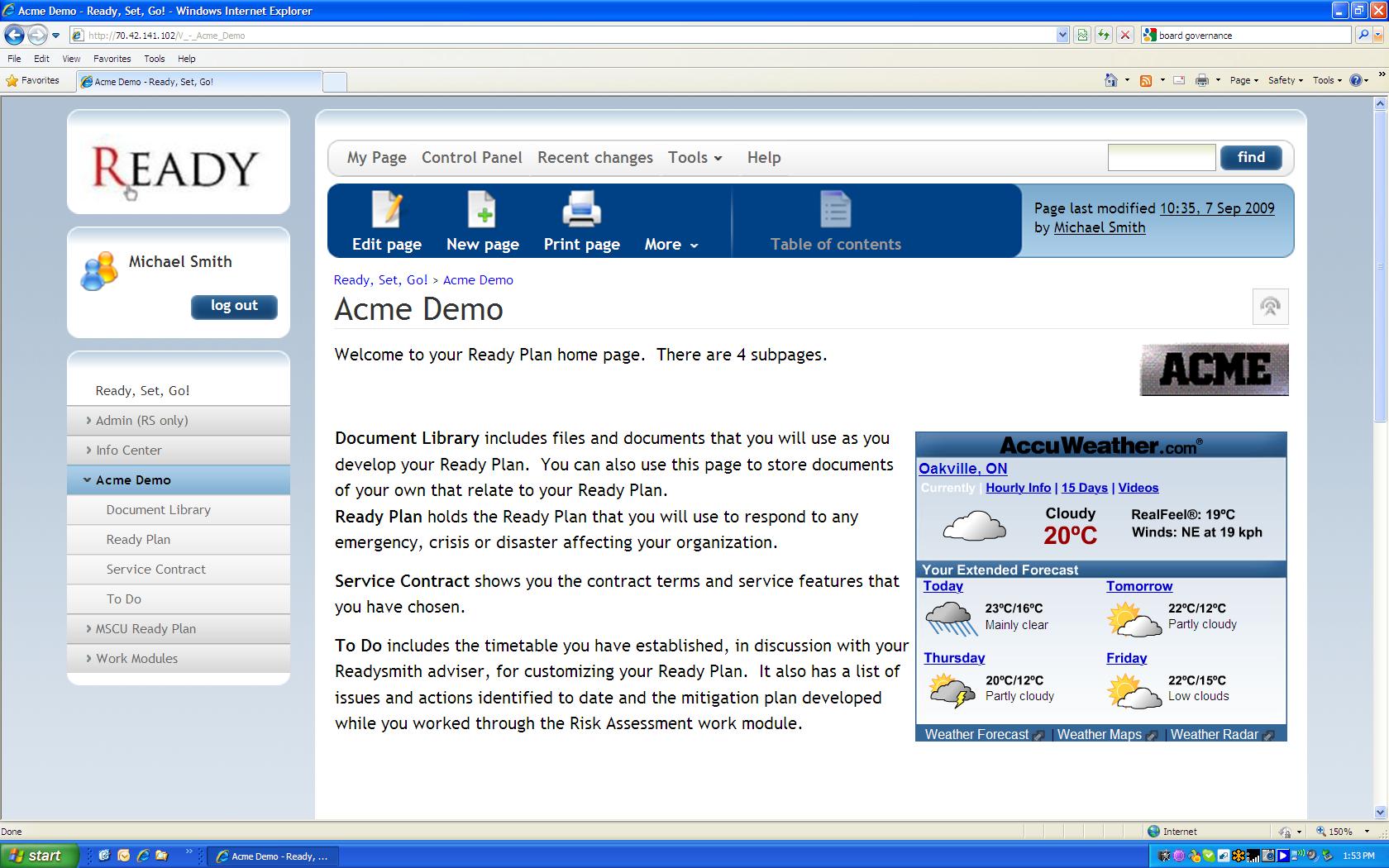Expand the Info Center tree item
This screenshot has height=868, width=1389.
tap(89, 451)
